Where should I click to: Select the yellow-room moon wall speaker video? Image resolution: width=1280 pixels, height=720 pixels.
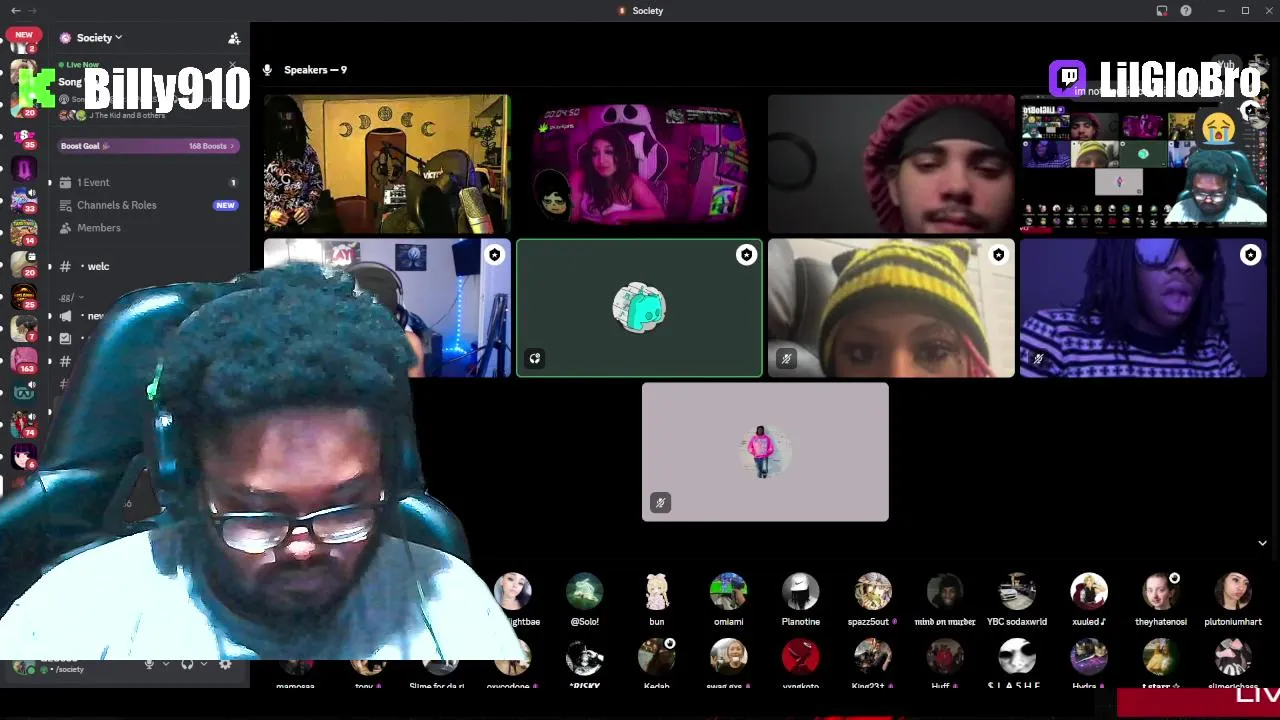pyautogui.click(x=387, y=164)
